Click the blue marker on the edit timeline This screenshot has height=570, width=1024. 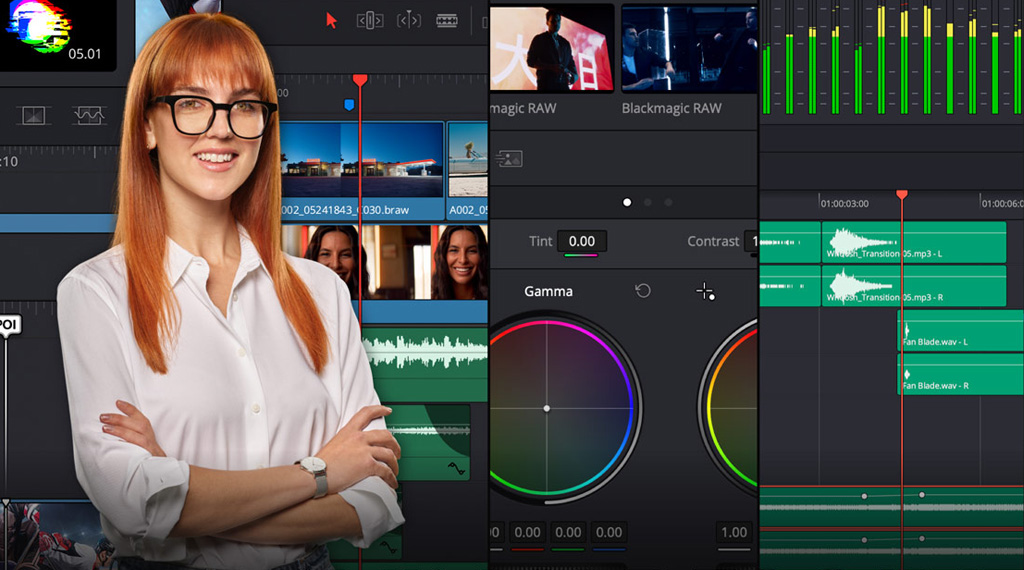[x=349, y=104]
